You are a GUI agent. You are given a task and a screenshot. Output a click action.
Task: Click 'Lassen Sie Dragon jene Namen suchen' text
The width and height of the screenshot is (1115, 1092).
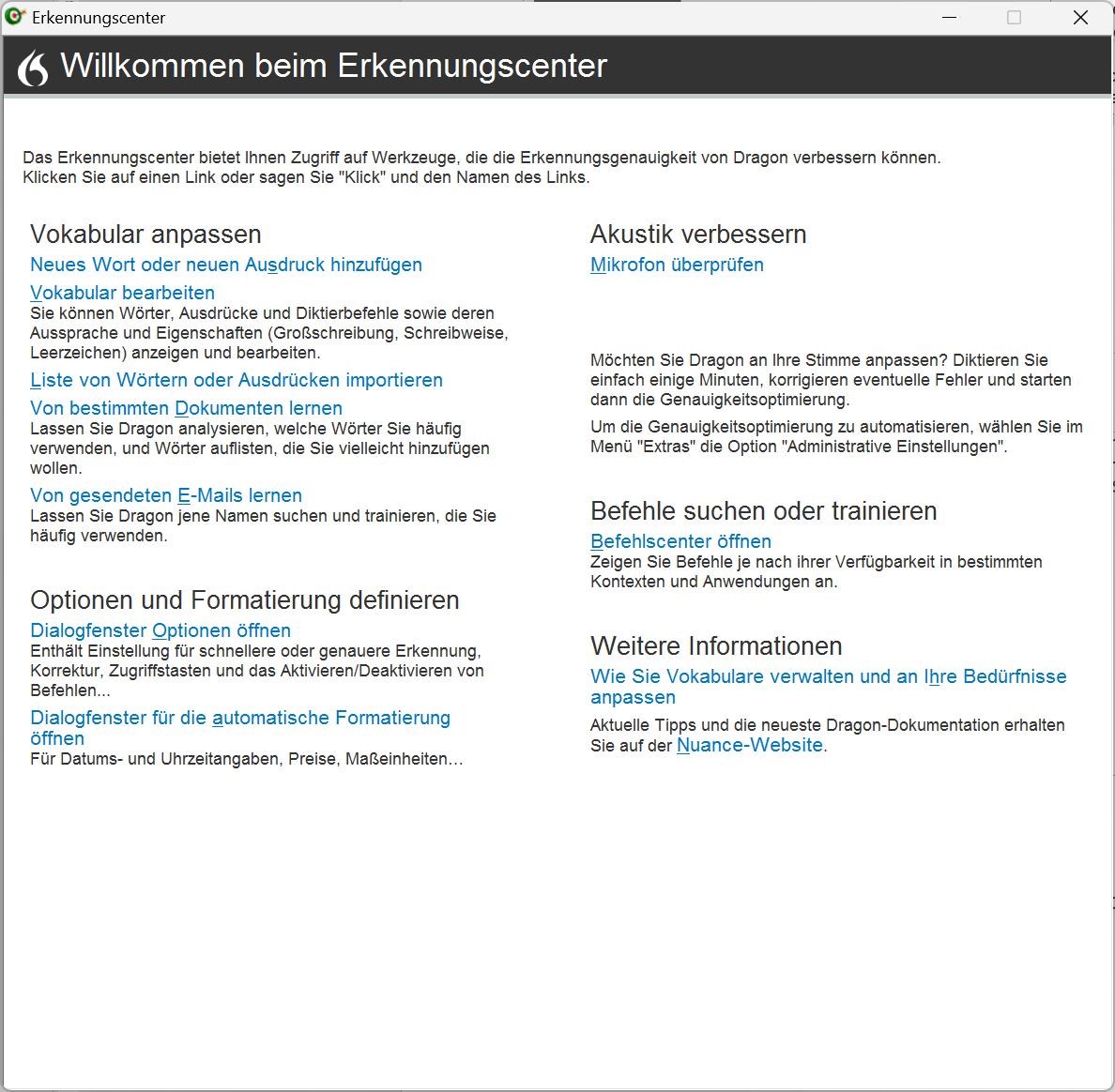pos(263,526)
